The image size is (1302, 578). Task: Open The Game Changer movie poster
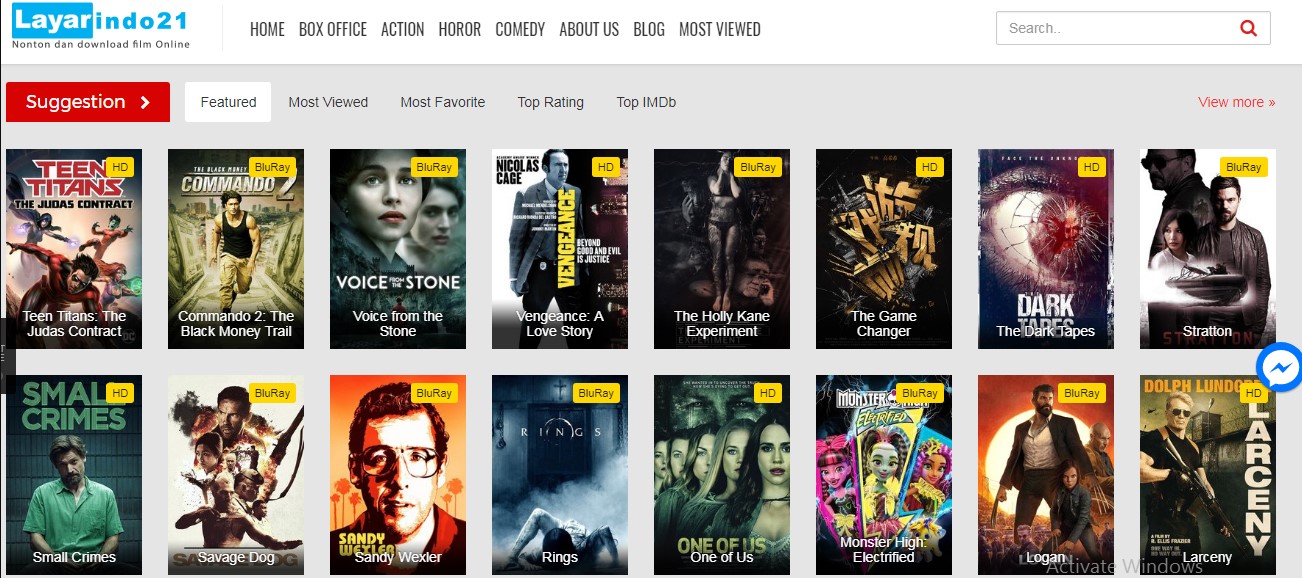coord(884,249)
